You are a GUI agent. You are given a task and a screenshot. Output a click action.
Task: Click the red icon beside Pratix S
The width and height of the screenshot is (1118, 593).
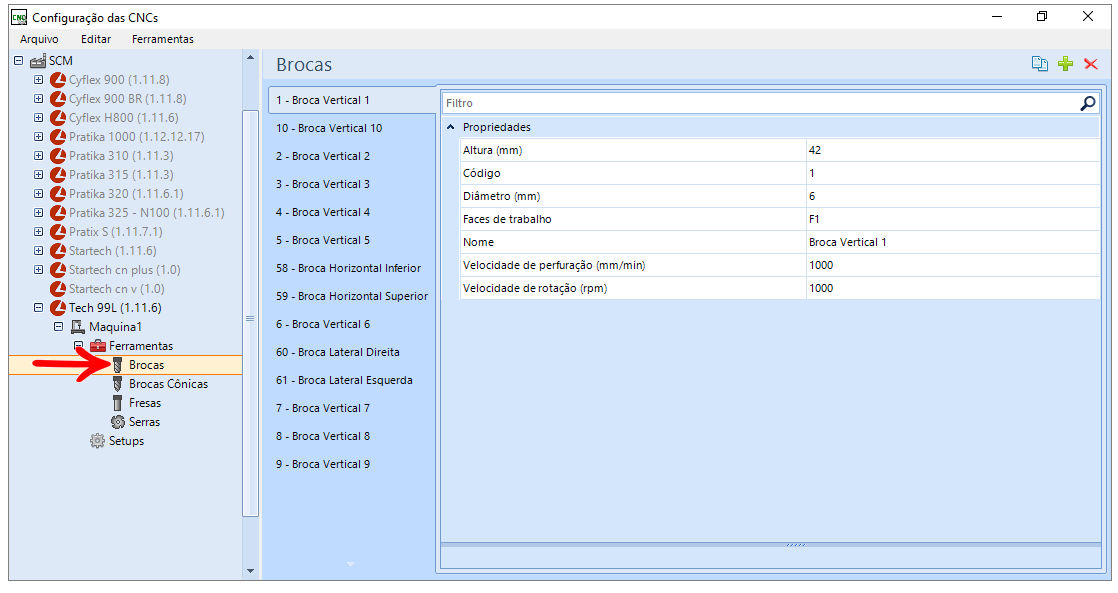tap(58, 232)
